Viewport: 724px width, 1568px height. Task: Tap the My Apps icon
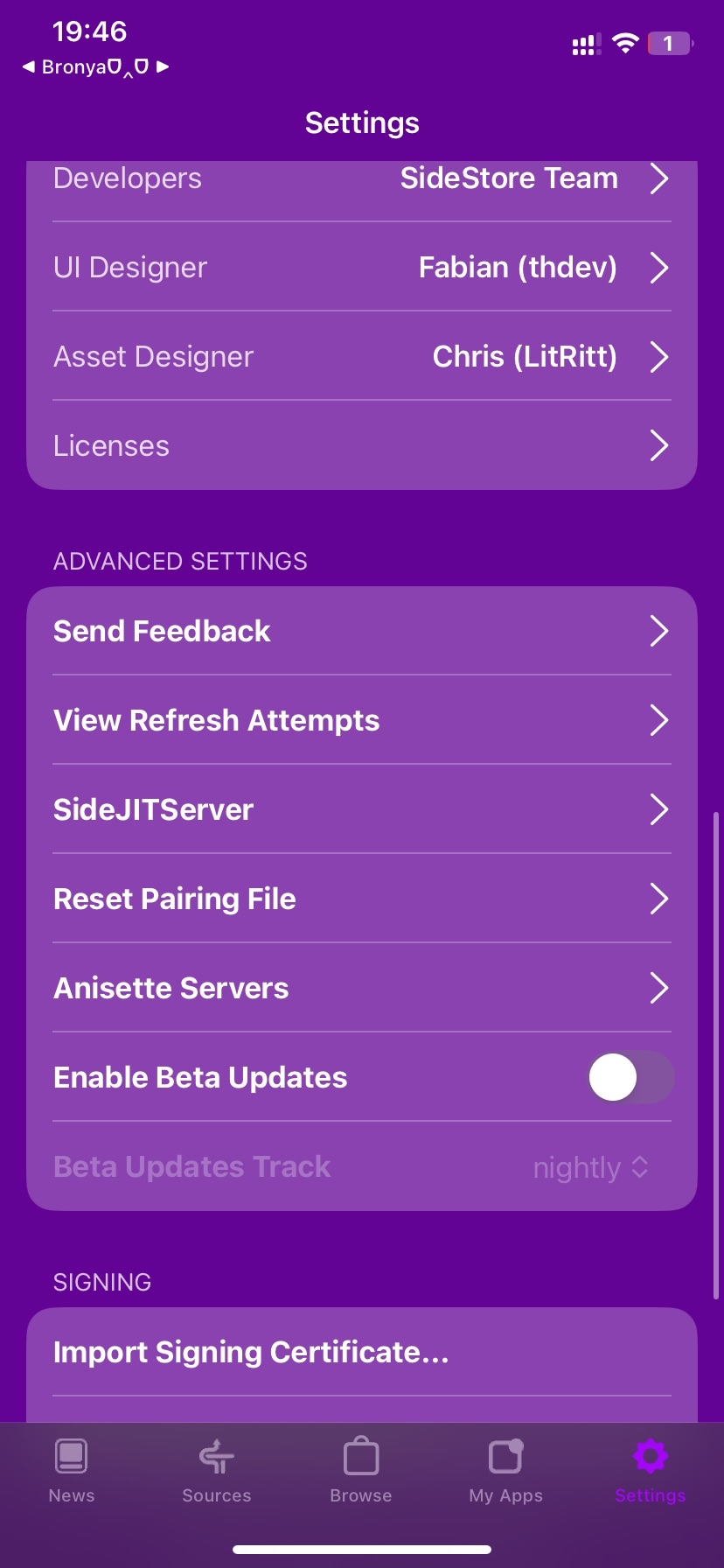505,1457
